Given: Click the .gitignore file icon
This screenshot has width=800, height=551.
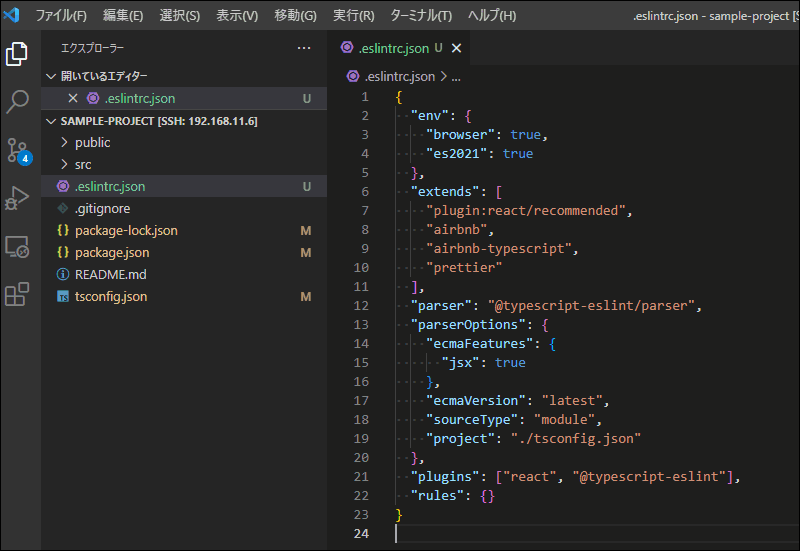Looking at the screenshot, I should click(x=63, y=208).
